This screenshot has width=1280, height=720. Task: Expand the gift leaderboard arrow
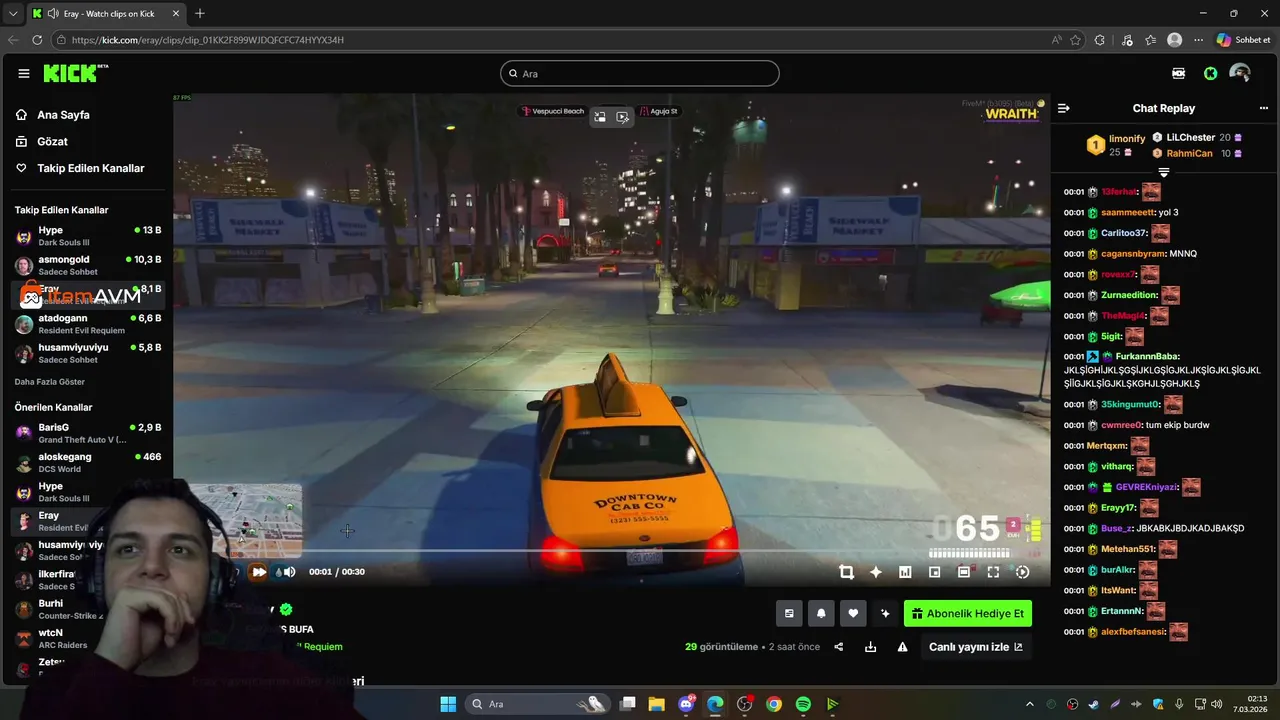tap(1163, 173)
